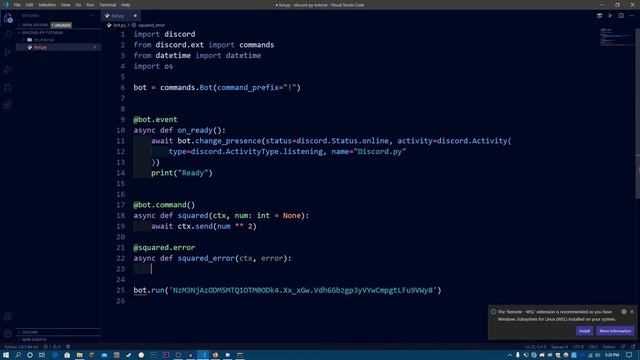640x360 pixels.
Task: Open Run and Debug view in activity bar
Action: (8, 70)
